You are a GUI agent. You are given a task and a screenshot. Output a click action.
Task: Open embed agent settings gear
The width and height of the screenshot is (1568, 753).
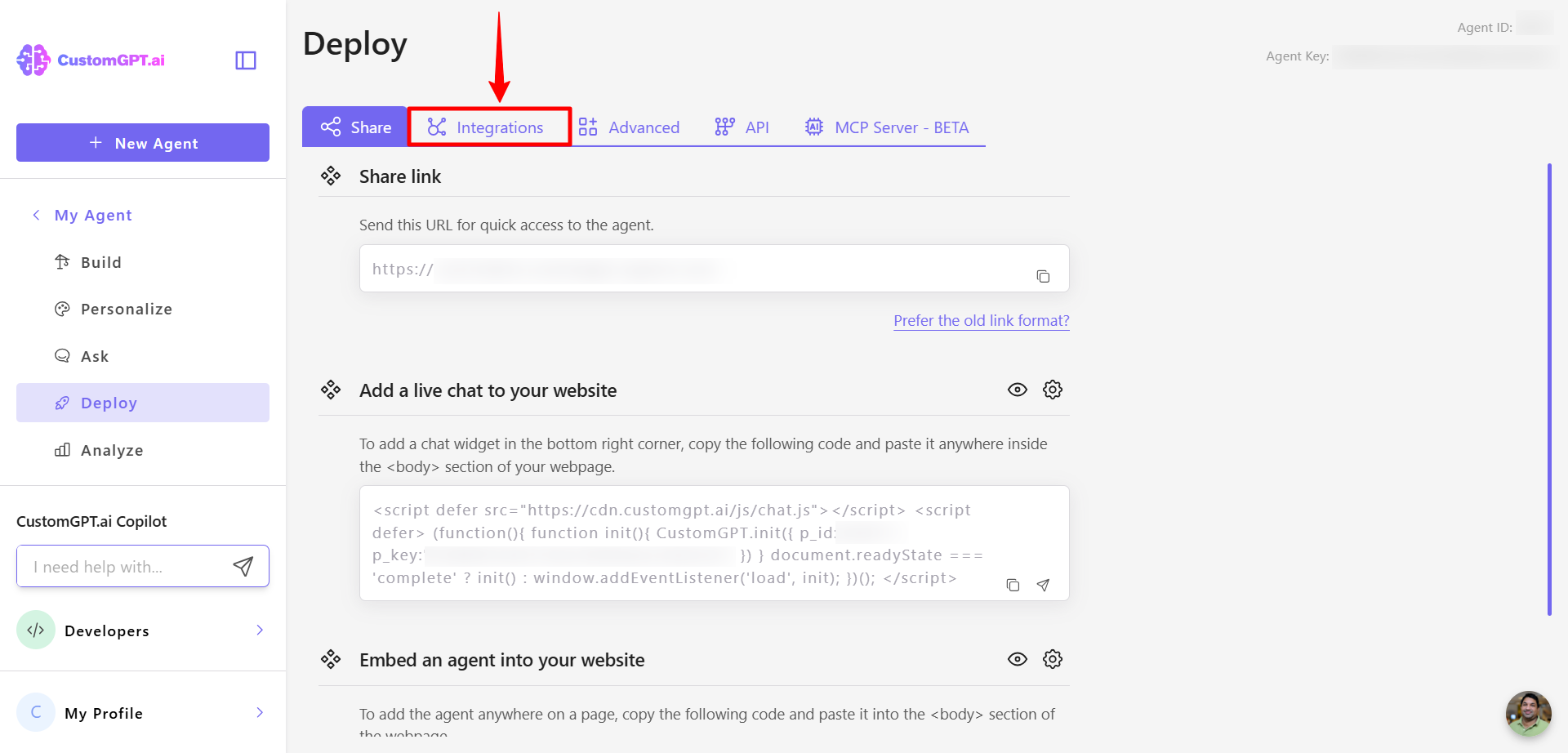pyautogui.click(x=1053, y=659)
